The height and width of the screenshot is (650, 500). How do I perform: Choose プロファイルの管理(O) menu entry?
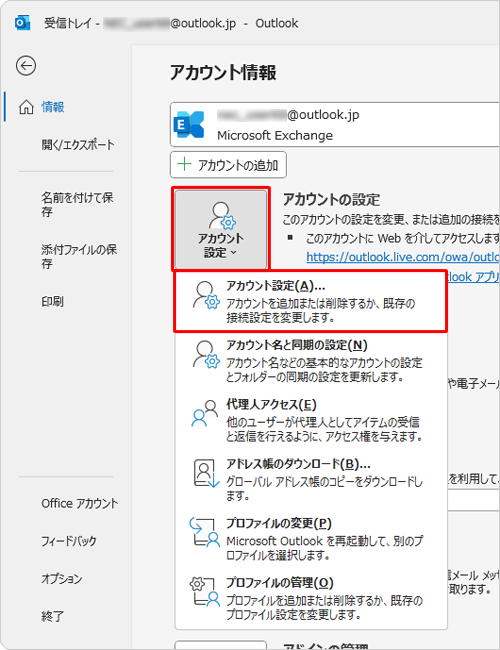tap(311, 598)
